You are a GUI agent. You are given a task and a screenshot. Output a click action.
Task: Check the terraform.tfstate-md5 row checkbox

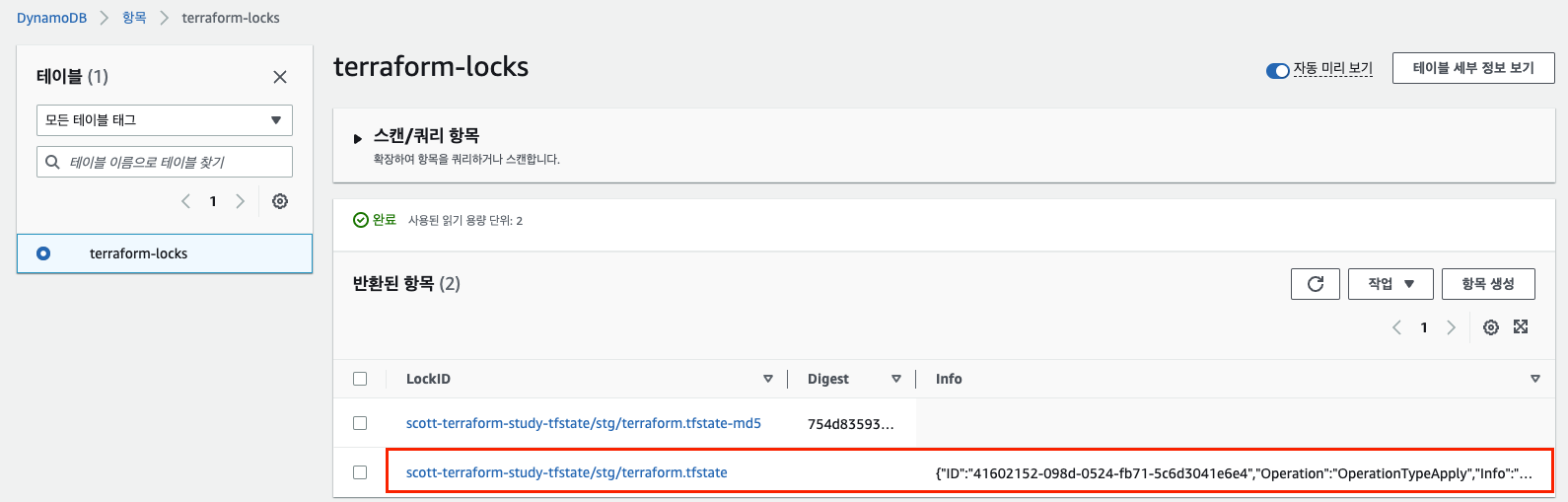coord(360,423)
